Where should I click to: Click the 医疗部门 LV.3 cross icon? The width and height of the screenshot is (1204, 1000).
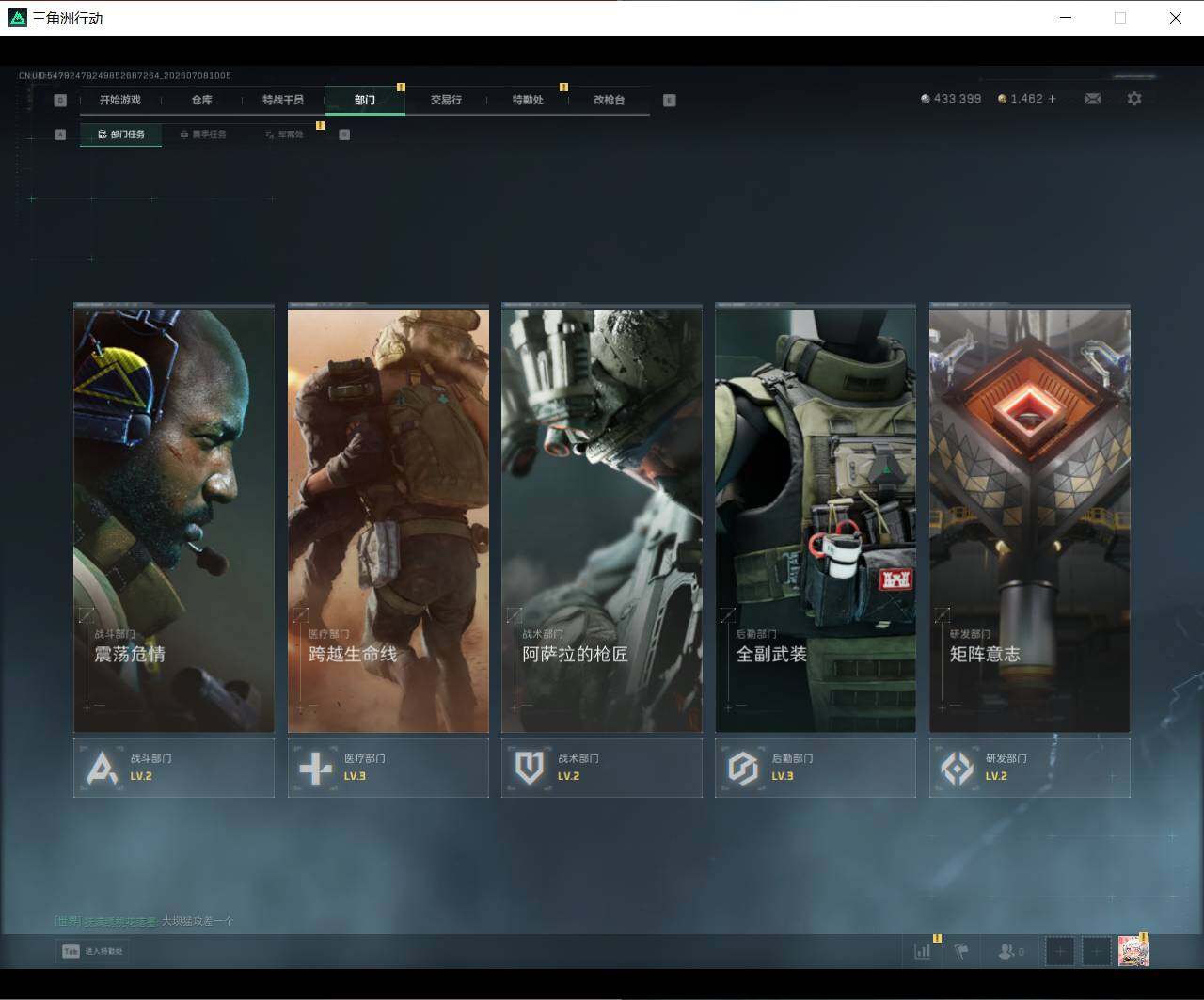[x=316, y=769]
